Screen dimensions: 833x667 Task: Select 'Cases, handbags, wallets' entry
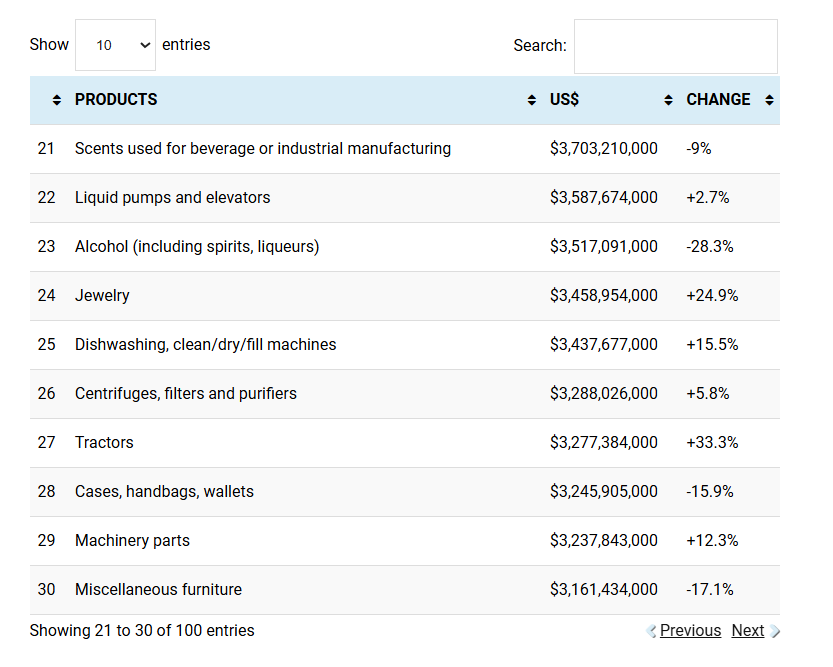coord(164,492)
